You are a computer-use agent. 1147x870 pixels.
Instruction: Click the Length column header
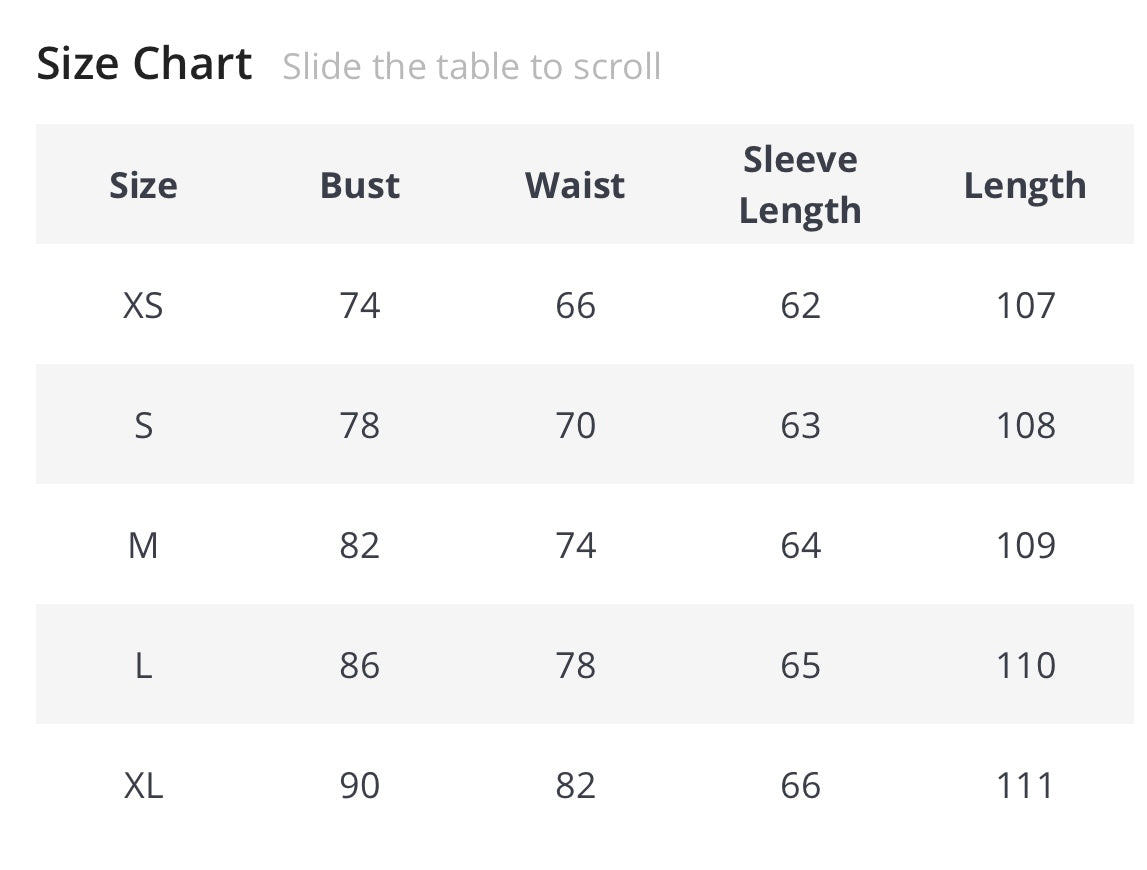pyautogui.click(x=1025, y=186)
